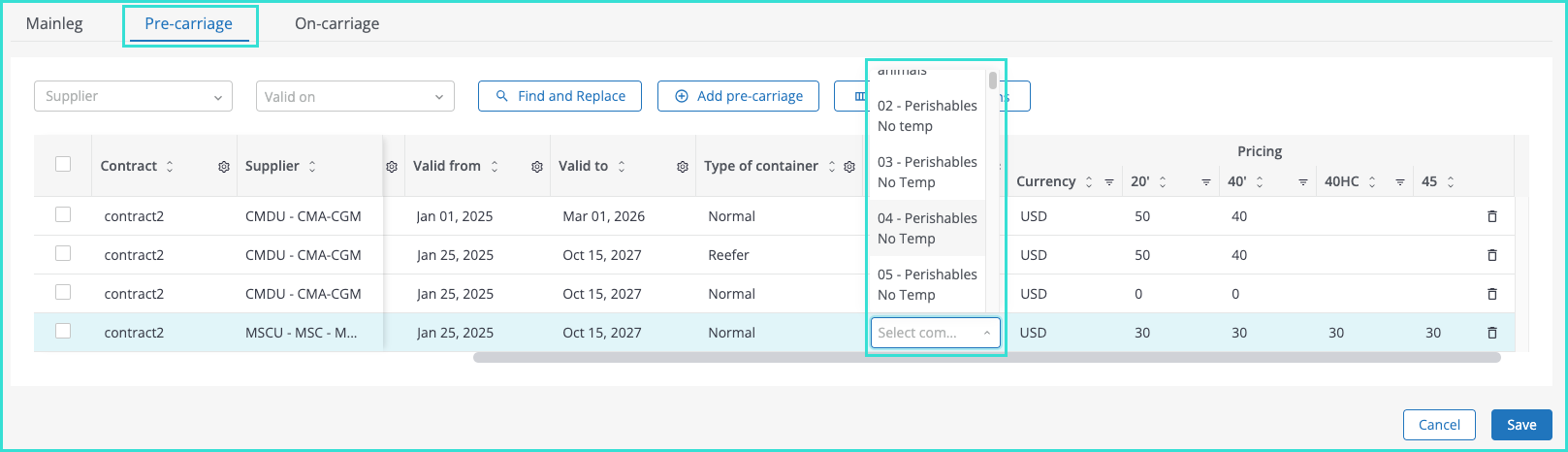Viewport: 1568px width, 452px height.
Task: Open the Supplier filter dropdown
Action: pyautogui.click(x=133, y=96)
